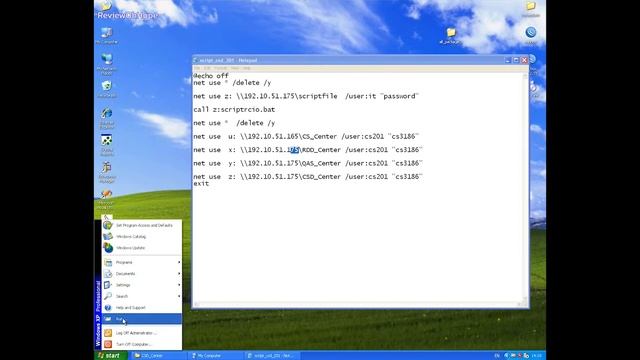Activate the Notepad script taskbar button

coord(273,356)
